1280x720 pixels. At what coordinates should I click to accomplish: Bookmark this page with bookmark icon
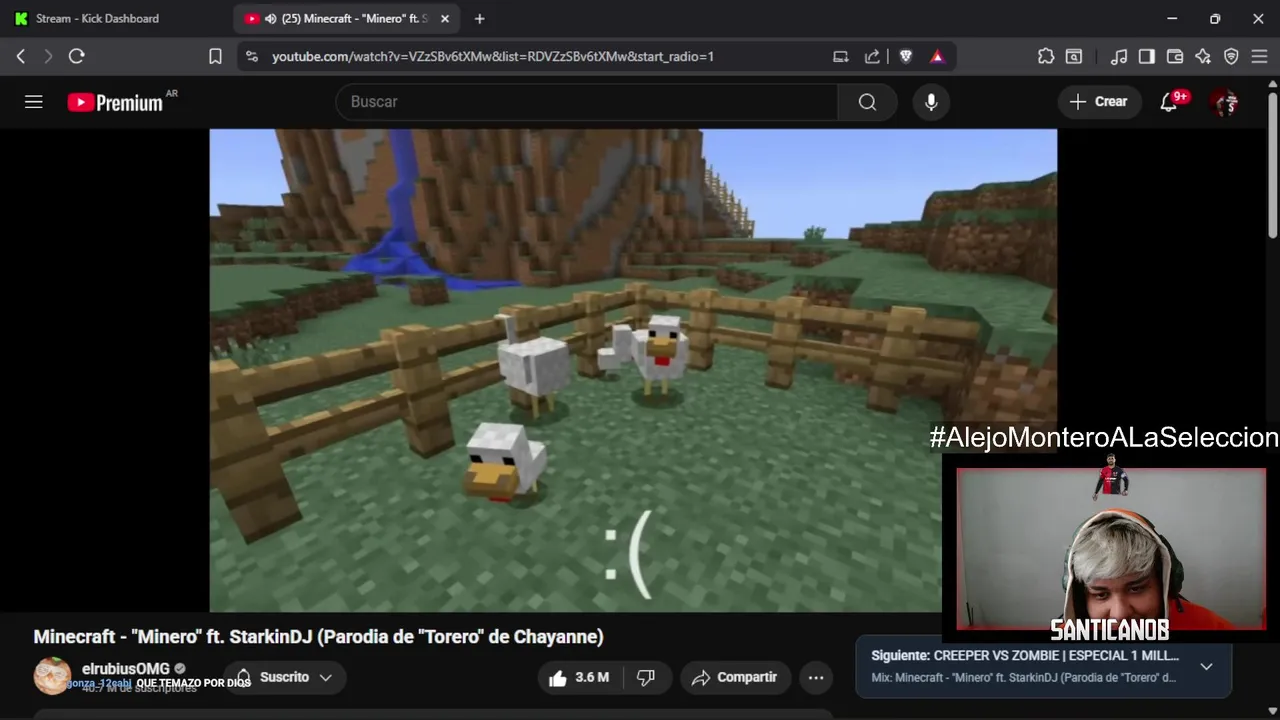(215, 57)
